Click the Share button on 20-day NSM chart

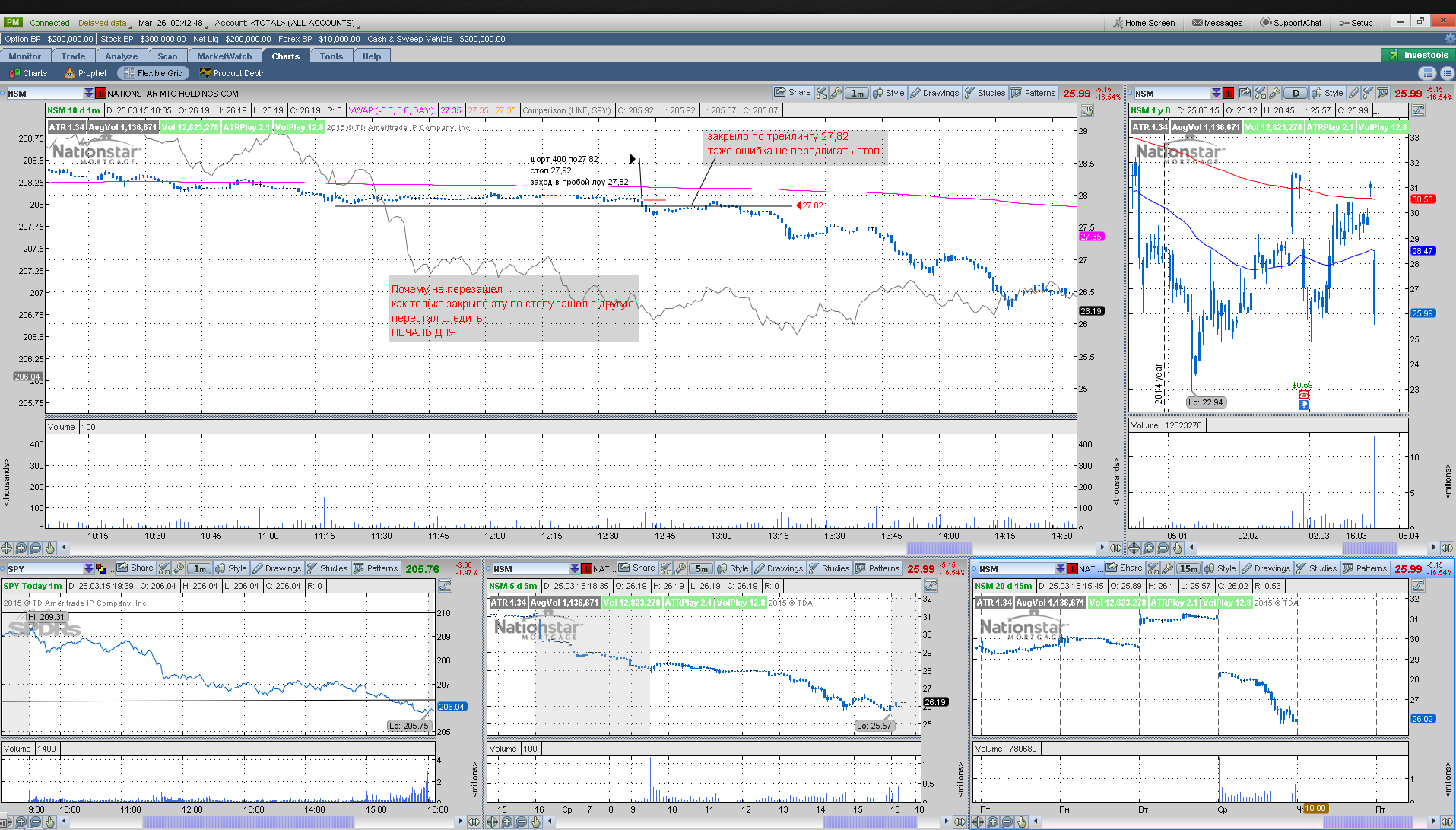click(x=1125, y=568)
